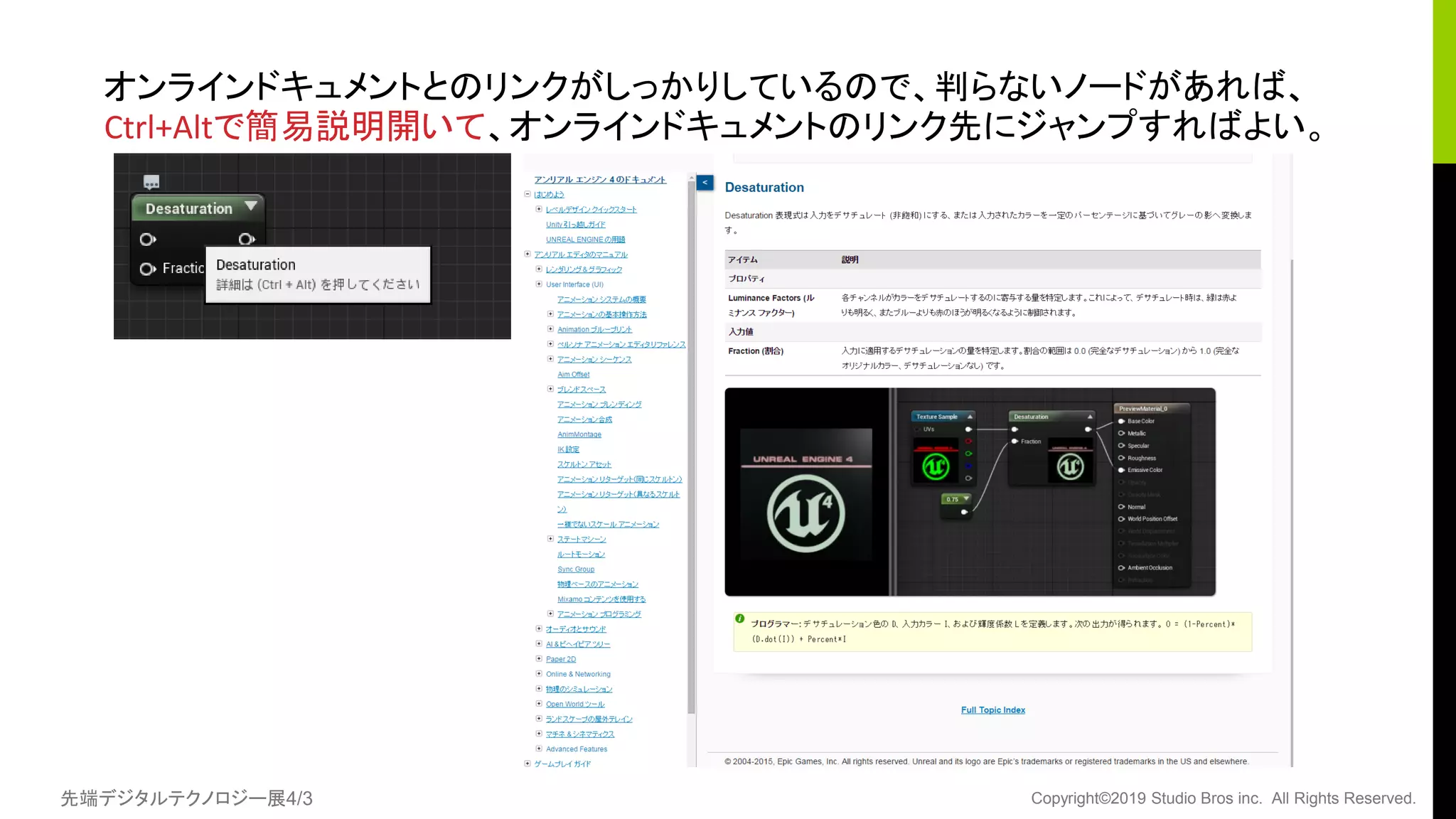Expand User Interface (UI) node
This screenshot has width=1456, height=819.
(x=539, y=284)
